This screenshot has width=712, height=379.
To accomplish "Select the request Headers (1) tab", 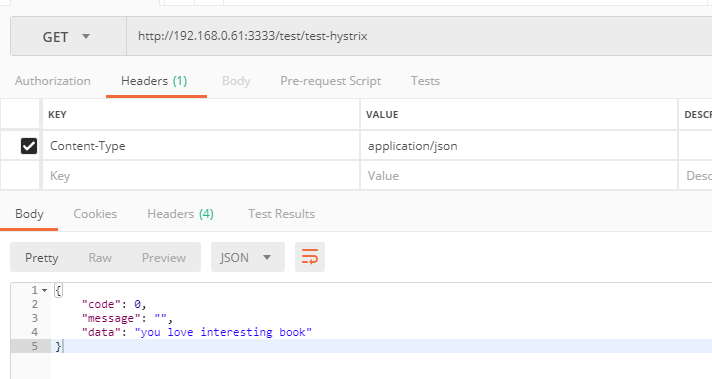I will [154, 81].
